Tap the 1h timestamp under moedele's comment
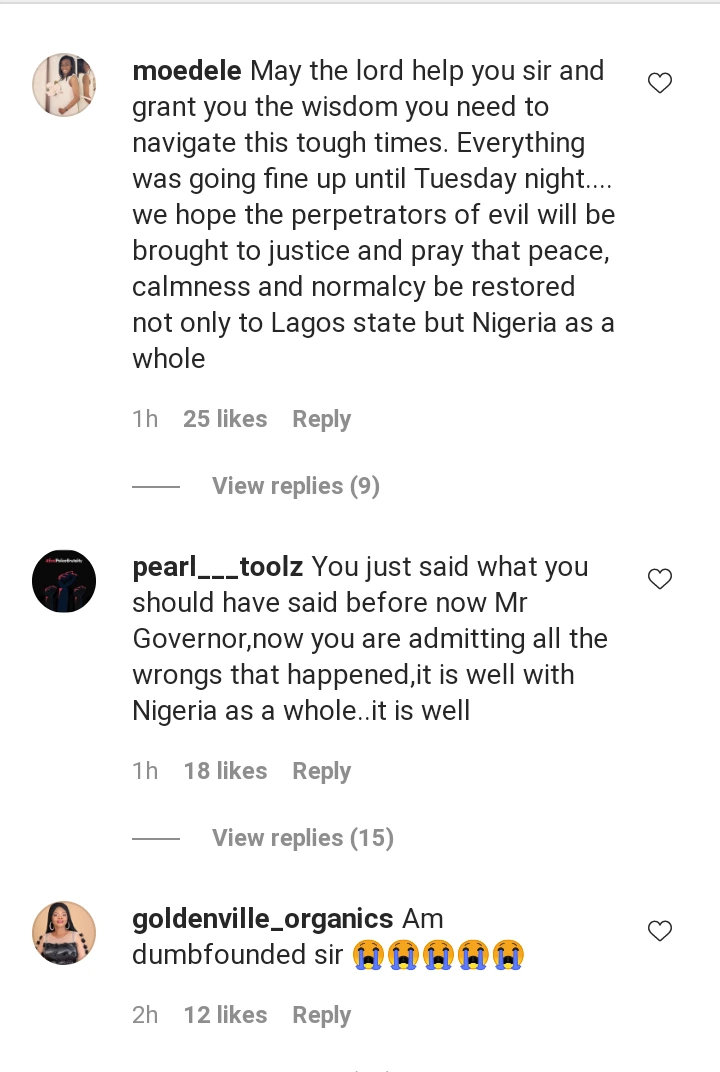 145,419
